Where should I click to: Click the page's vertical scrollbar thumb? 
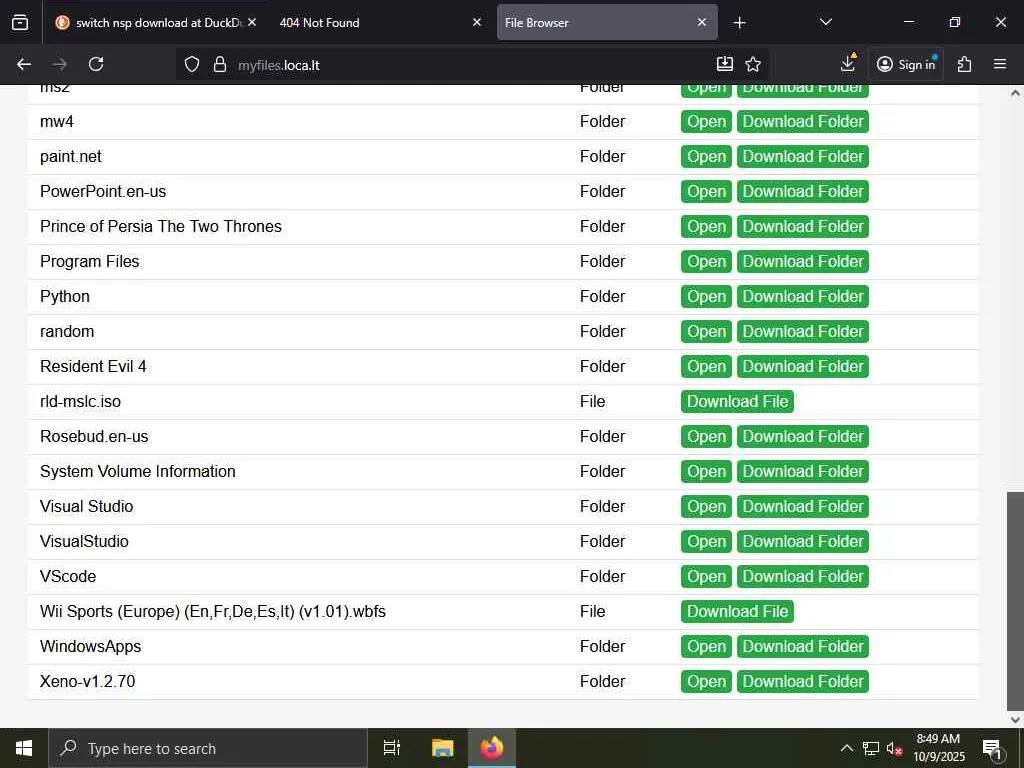coord(1015,601)
